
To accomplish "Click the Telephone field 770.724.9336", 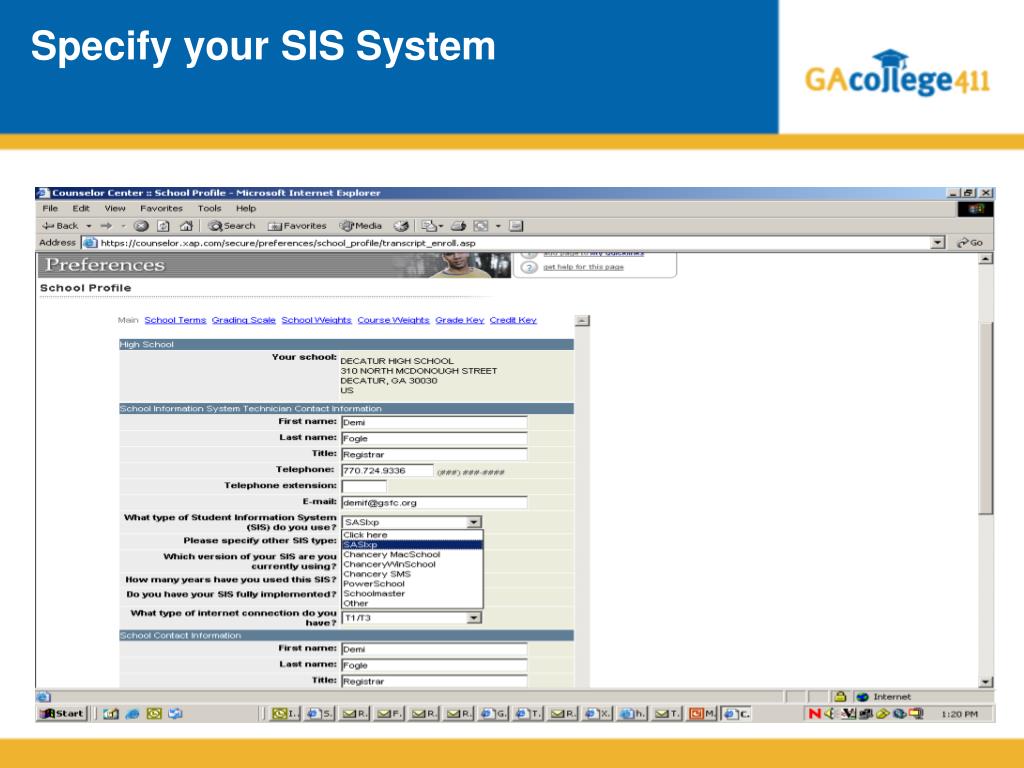I will tap(387, 470).
